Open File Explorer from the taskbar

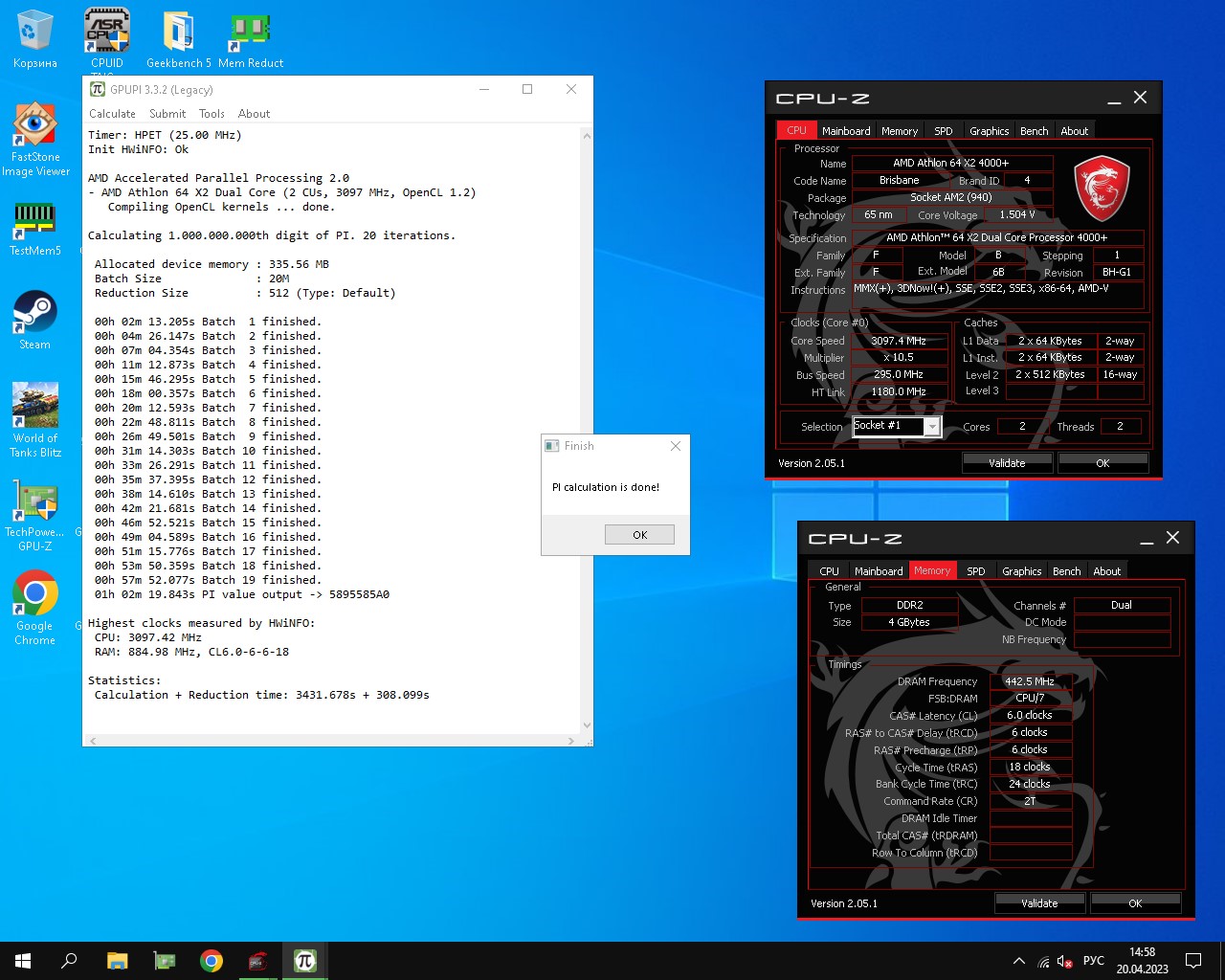117,961
